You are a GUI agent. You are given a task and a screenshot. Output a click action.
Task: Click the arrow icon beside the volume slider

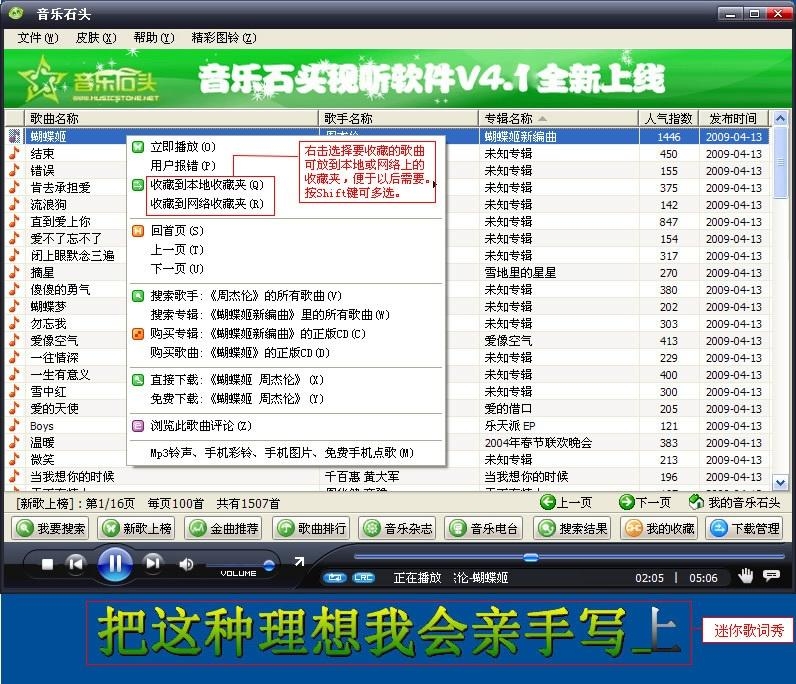(299, 560)
